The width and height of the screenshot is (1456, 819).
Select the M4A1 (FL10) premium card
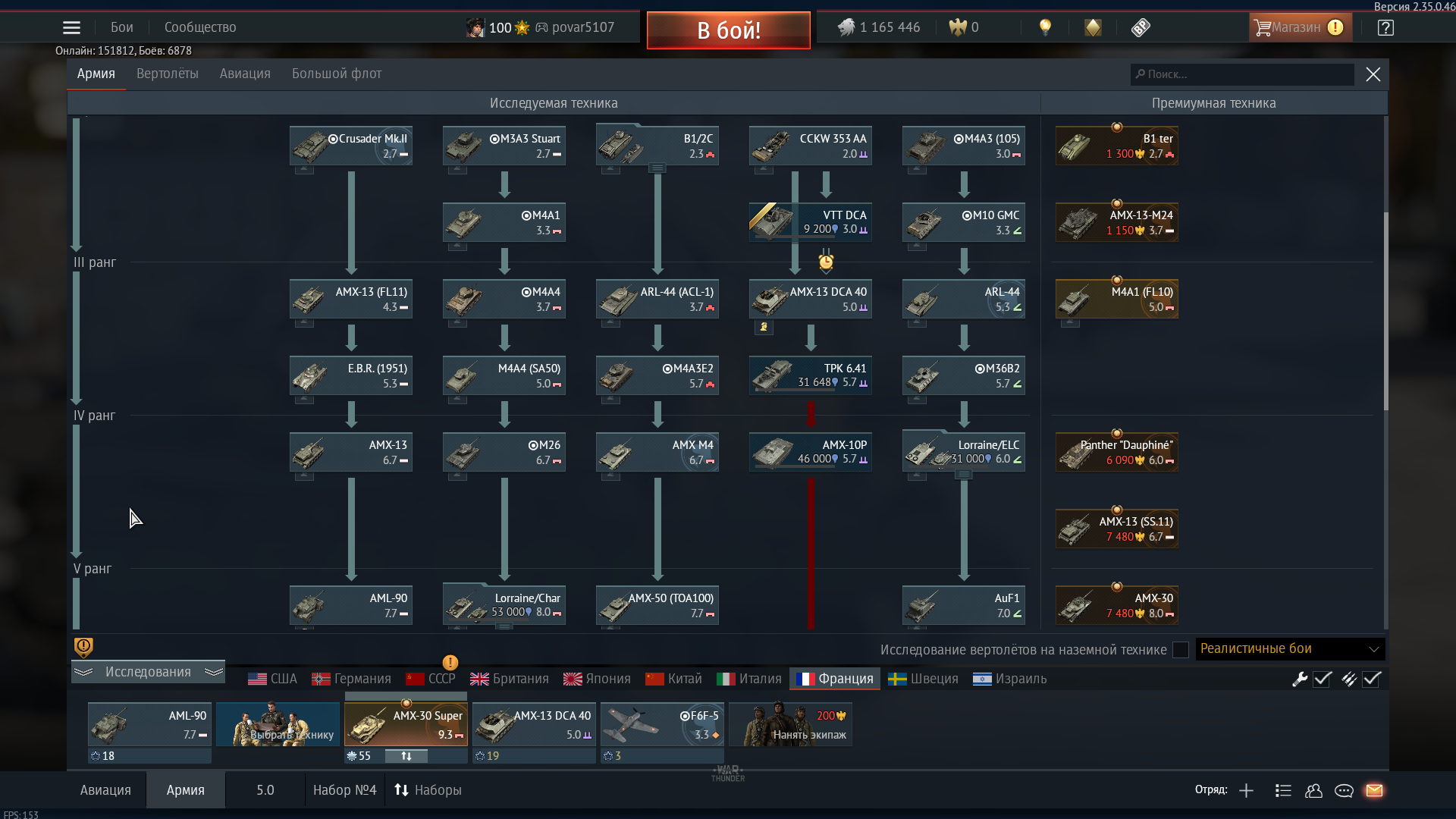point(1116,299)
